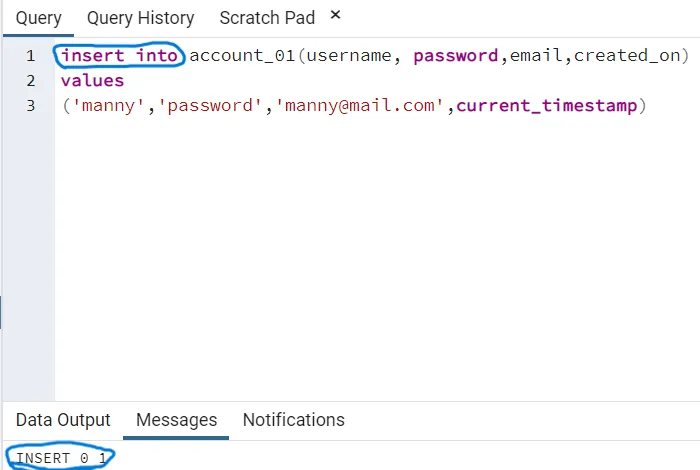Click line number 3 in the gutter
This screenshot has height=470, width=700.
[x=31, y=105]
